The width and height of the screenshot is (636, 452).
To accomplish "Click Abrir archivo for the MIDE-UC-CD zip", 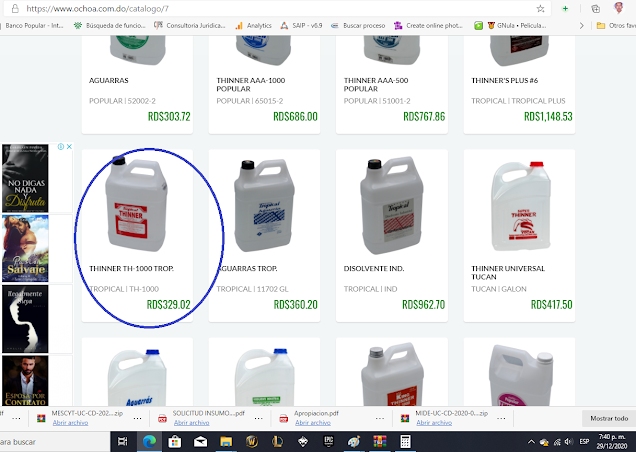I will pyautogui.click(x=434, y=423).
